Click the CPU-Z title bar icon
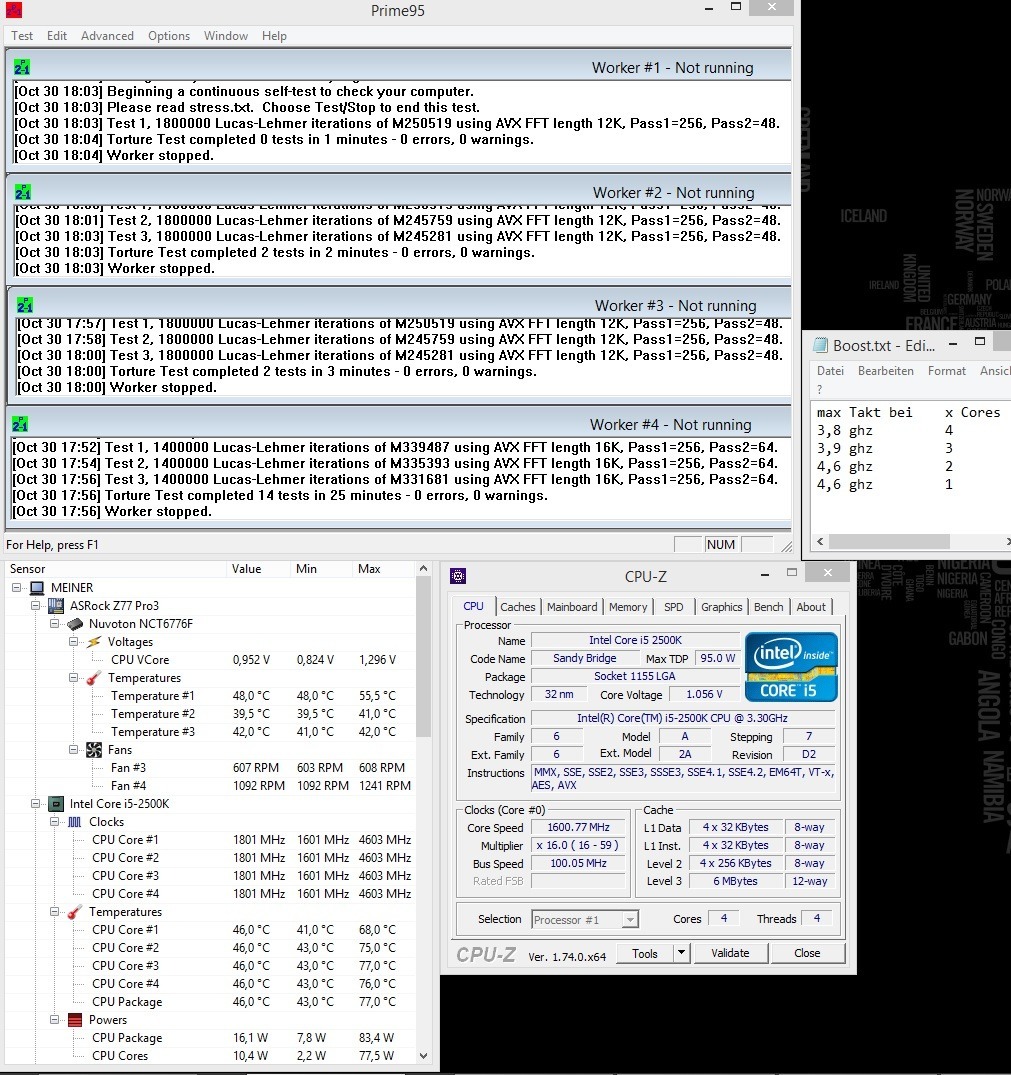 458,576
